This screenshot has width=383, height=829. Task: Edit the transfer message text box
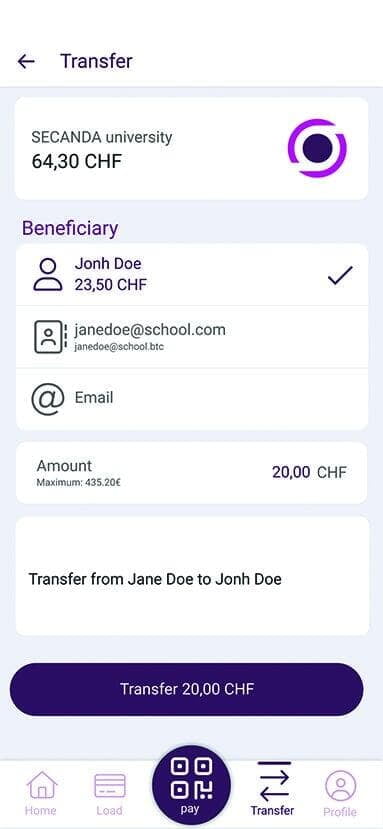tap(192, 576)
